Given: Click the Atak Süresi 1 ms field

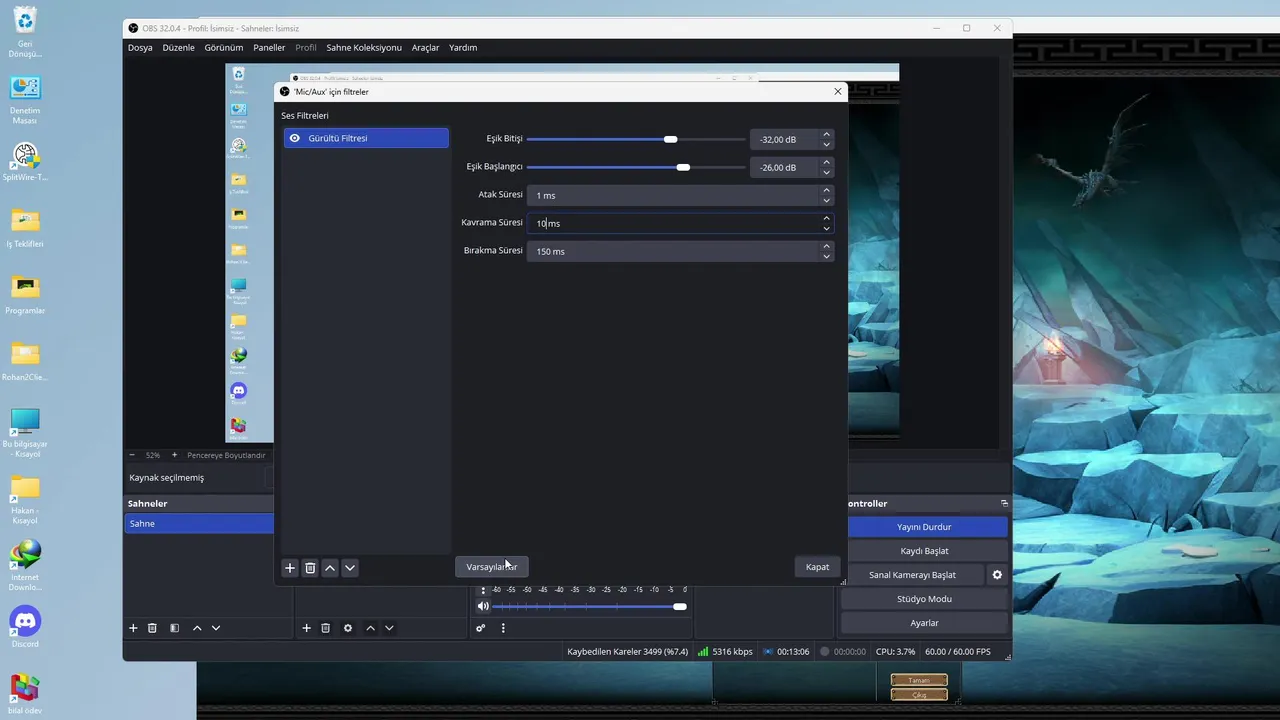Looking at the screenshot, I should [673, 195].
